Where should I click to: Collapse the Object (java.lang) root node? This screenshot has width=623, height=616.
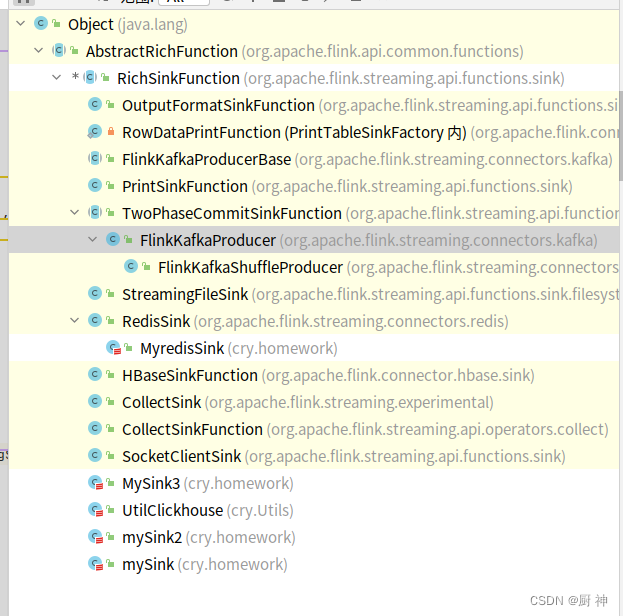pos(21,24)
